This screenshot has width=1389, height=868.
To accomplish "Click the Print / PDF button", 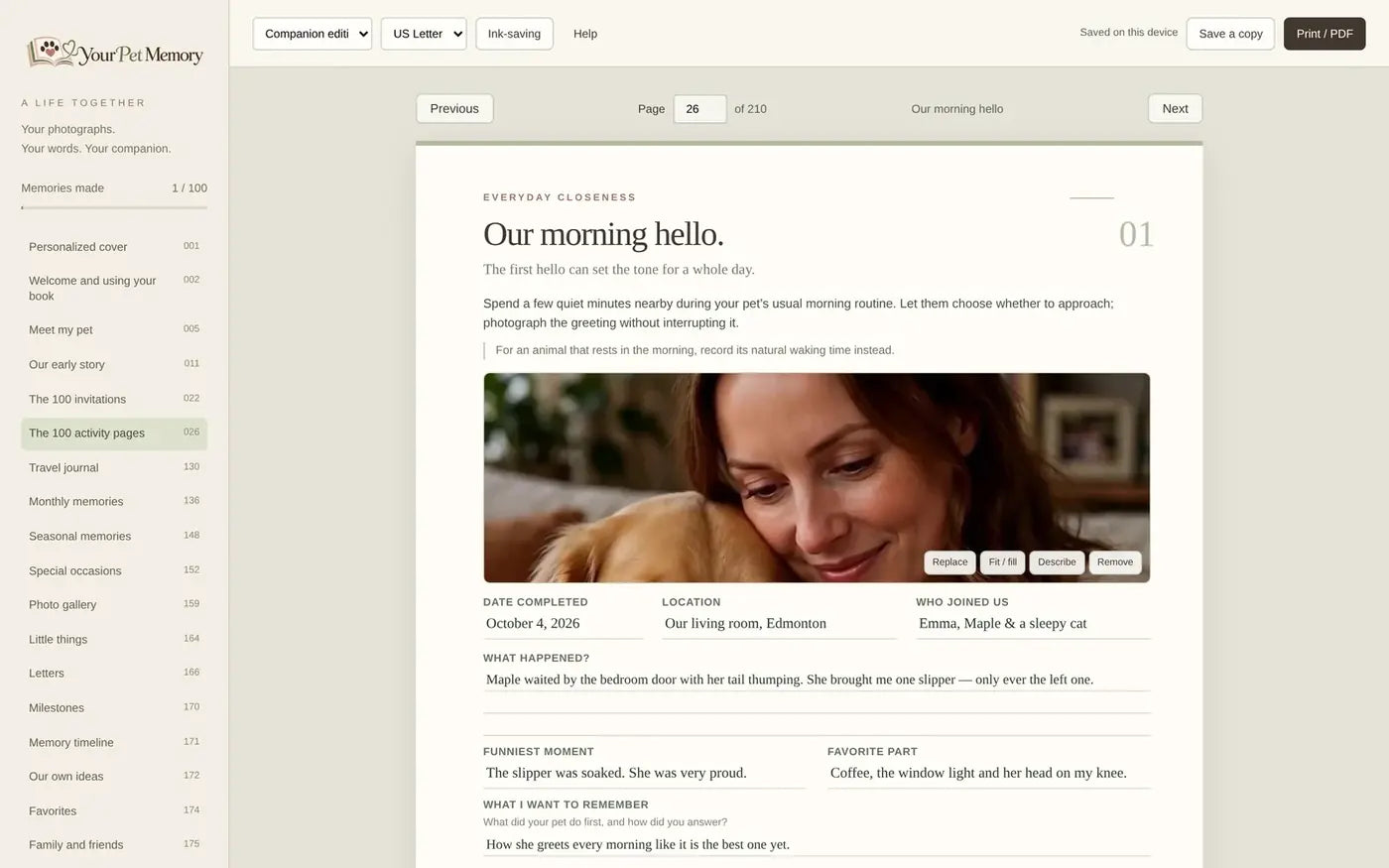I will (1325, 34).
